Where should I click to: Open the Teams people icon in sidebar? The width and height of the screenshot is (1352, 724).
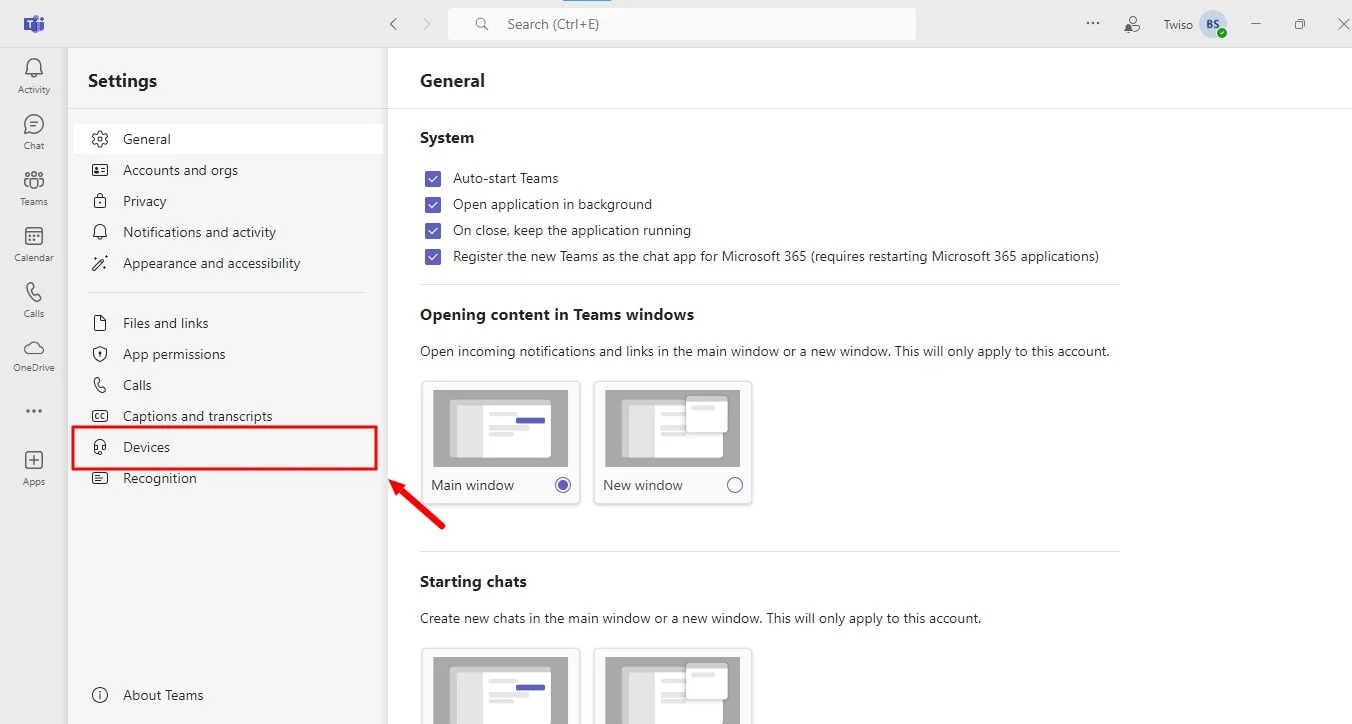pyautogui.click(x=34, y=180)
